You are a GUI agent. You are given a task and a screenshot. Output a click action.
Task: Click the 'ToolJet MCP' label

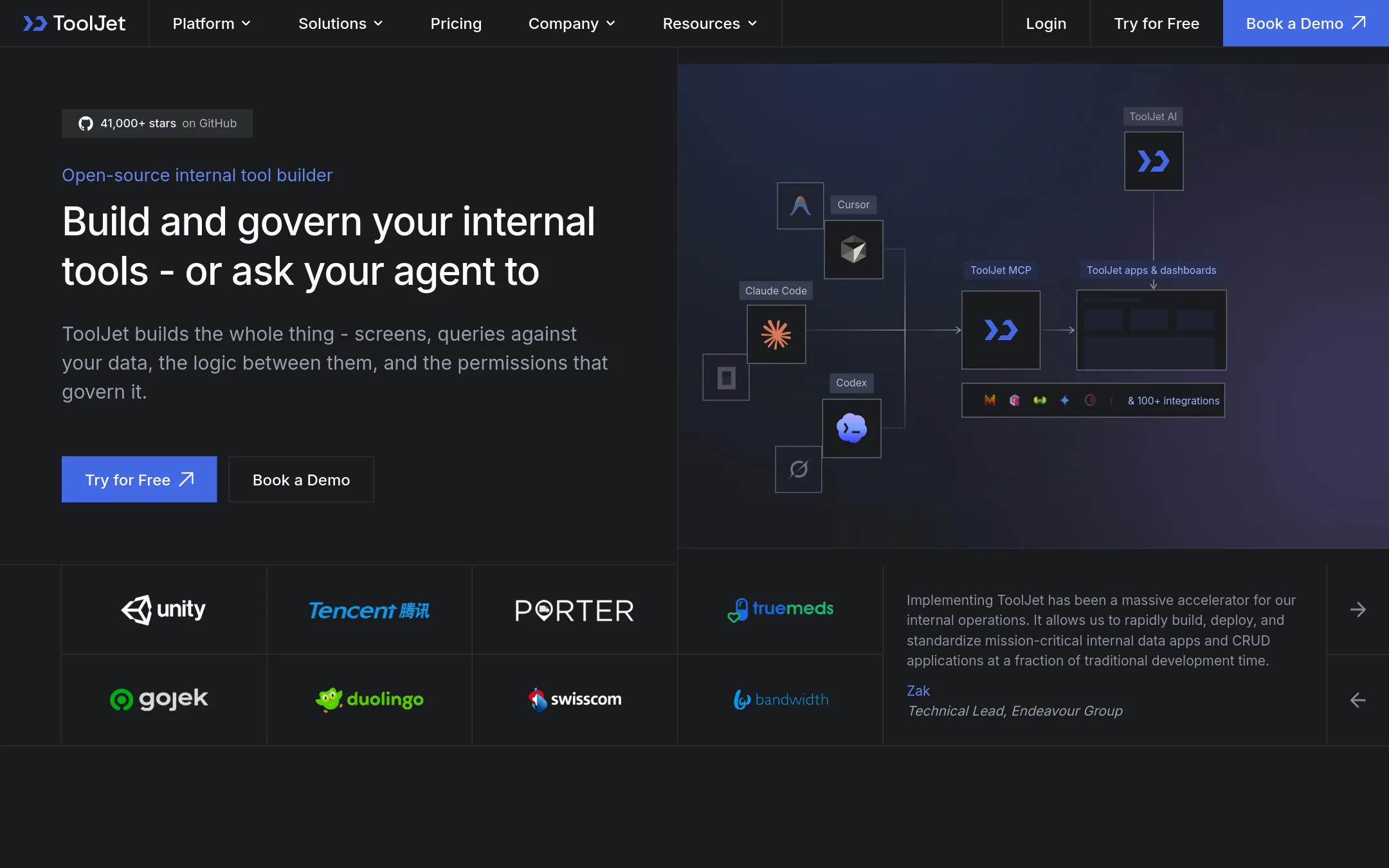1001,270
